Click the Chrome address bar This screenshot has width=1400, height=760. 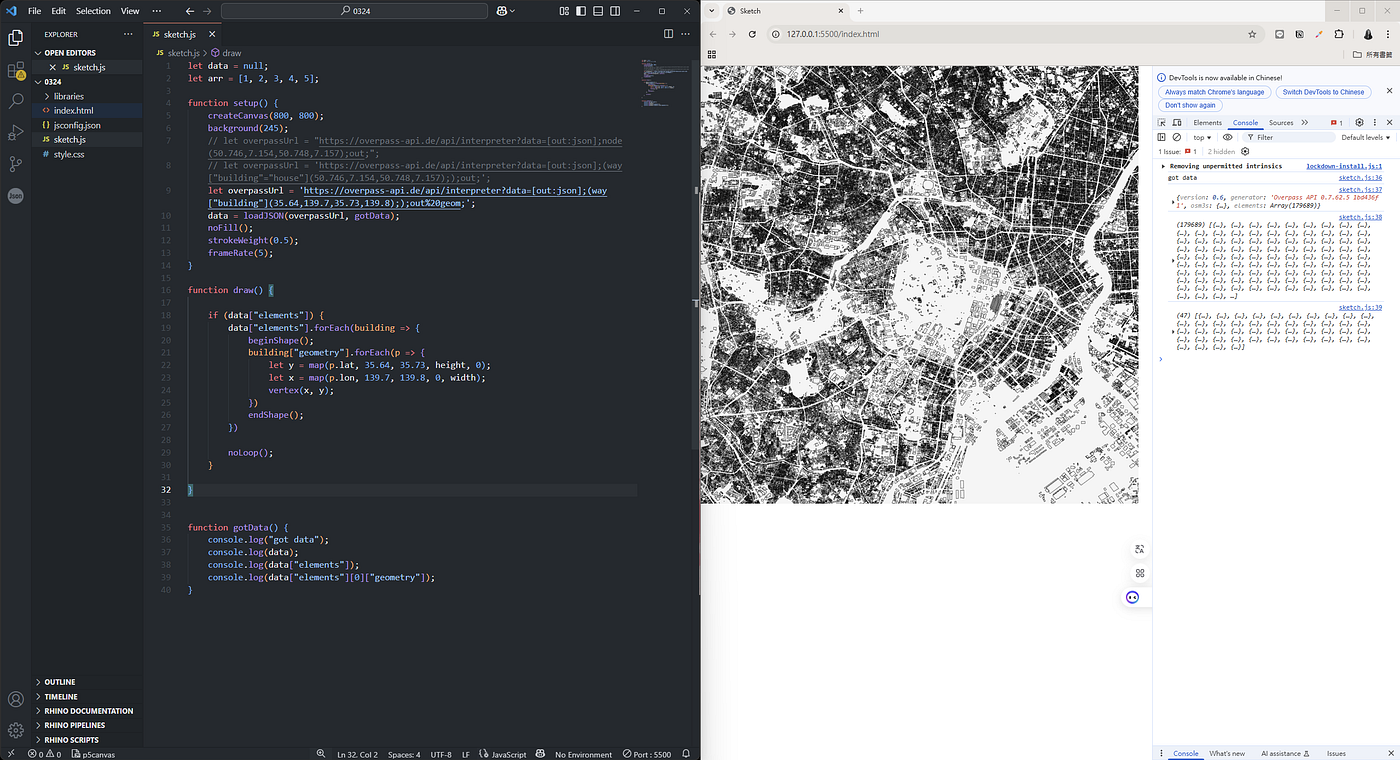pyautogui.click(x=1015, y=34)
